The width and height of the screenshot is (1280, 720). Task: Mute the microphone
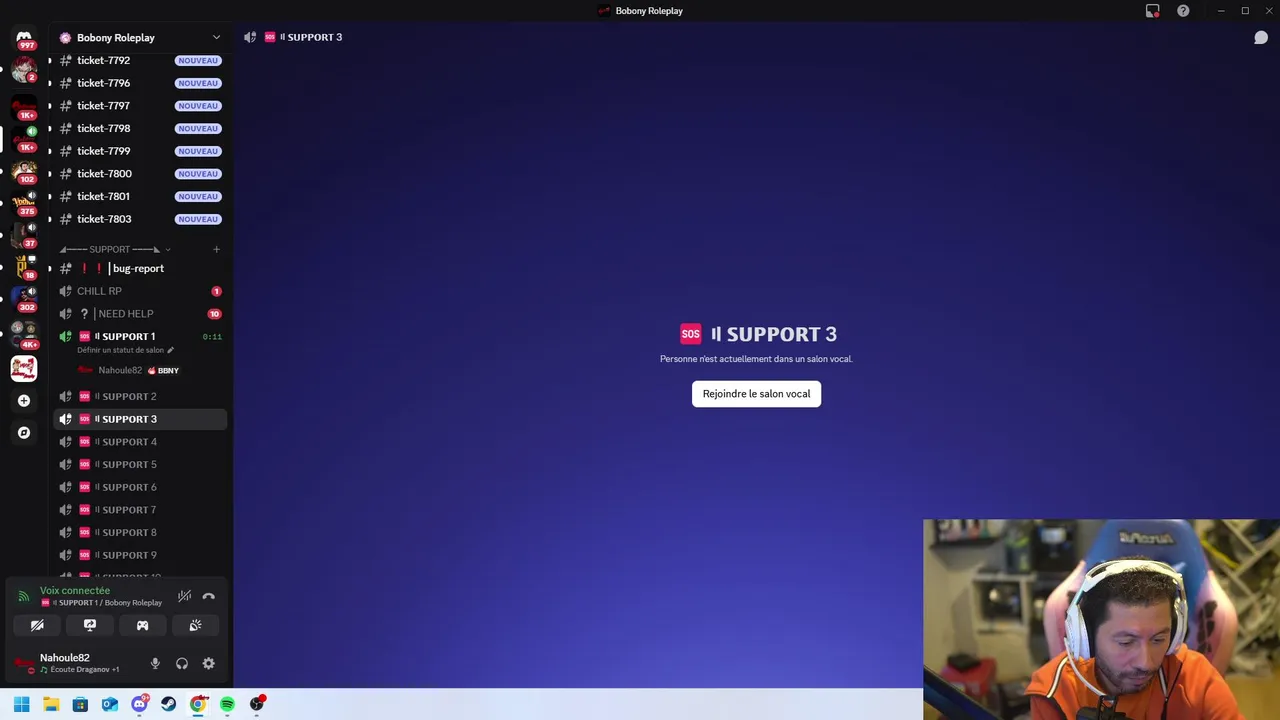tap(155, 663)
